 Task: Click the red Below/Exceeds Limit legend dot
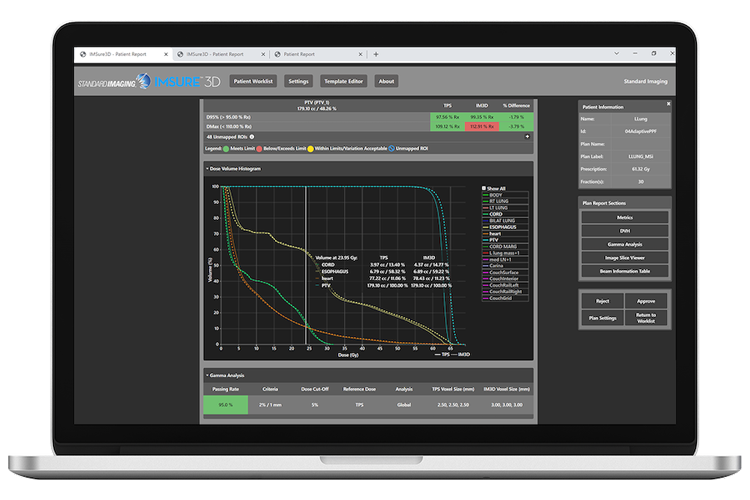tap(259, 149)
